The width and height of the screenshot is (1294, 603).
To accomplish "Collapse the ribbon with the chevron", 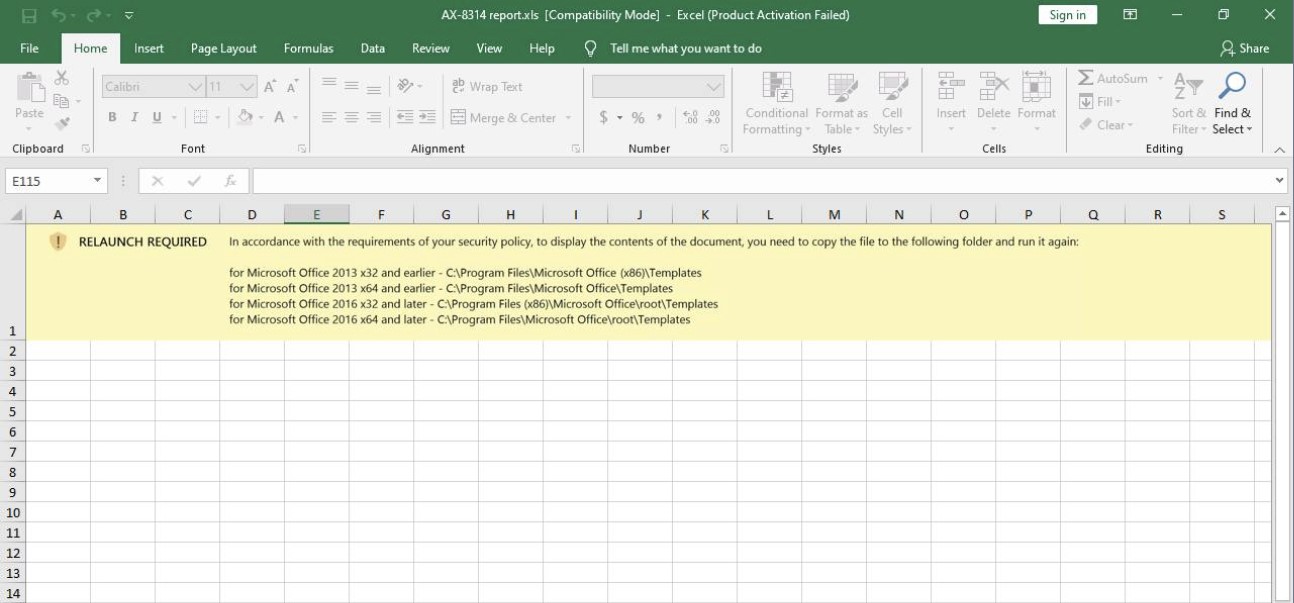I will 1279,149.
